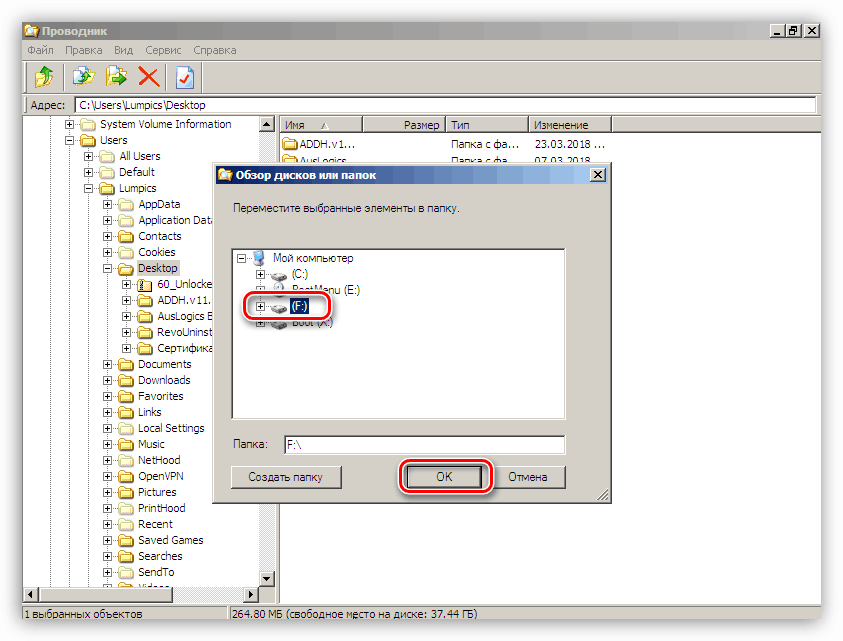Expand the AppData folder node
The image size is (843, 641).
[108, 205]
